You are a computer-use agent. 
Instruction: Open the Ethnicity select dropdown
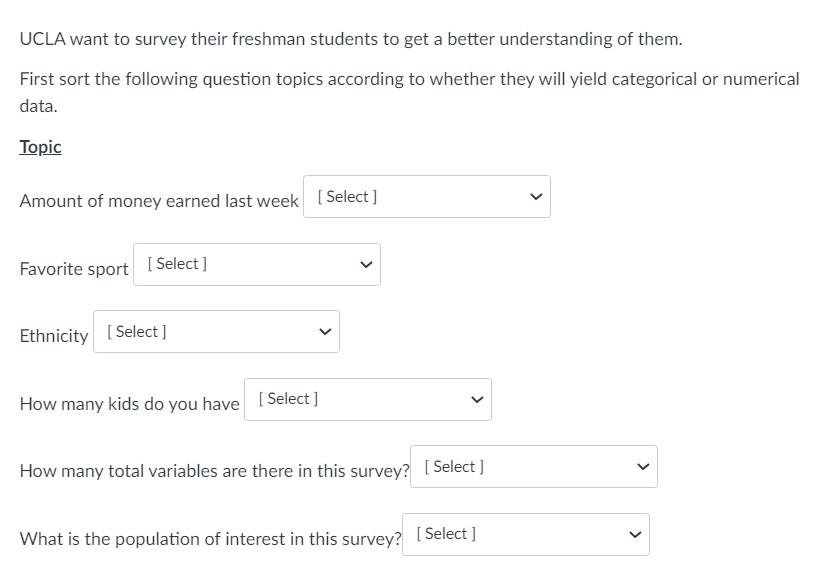(x=216, y=332)
